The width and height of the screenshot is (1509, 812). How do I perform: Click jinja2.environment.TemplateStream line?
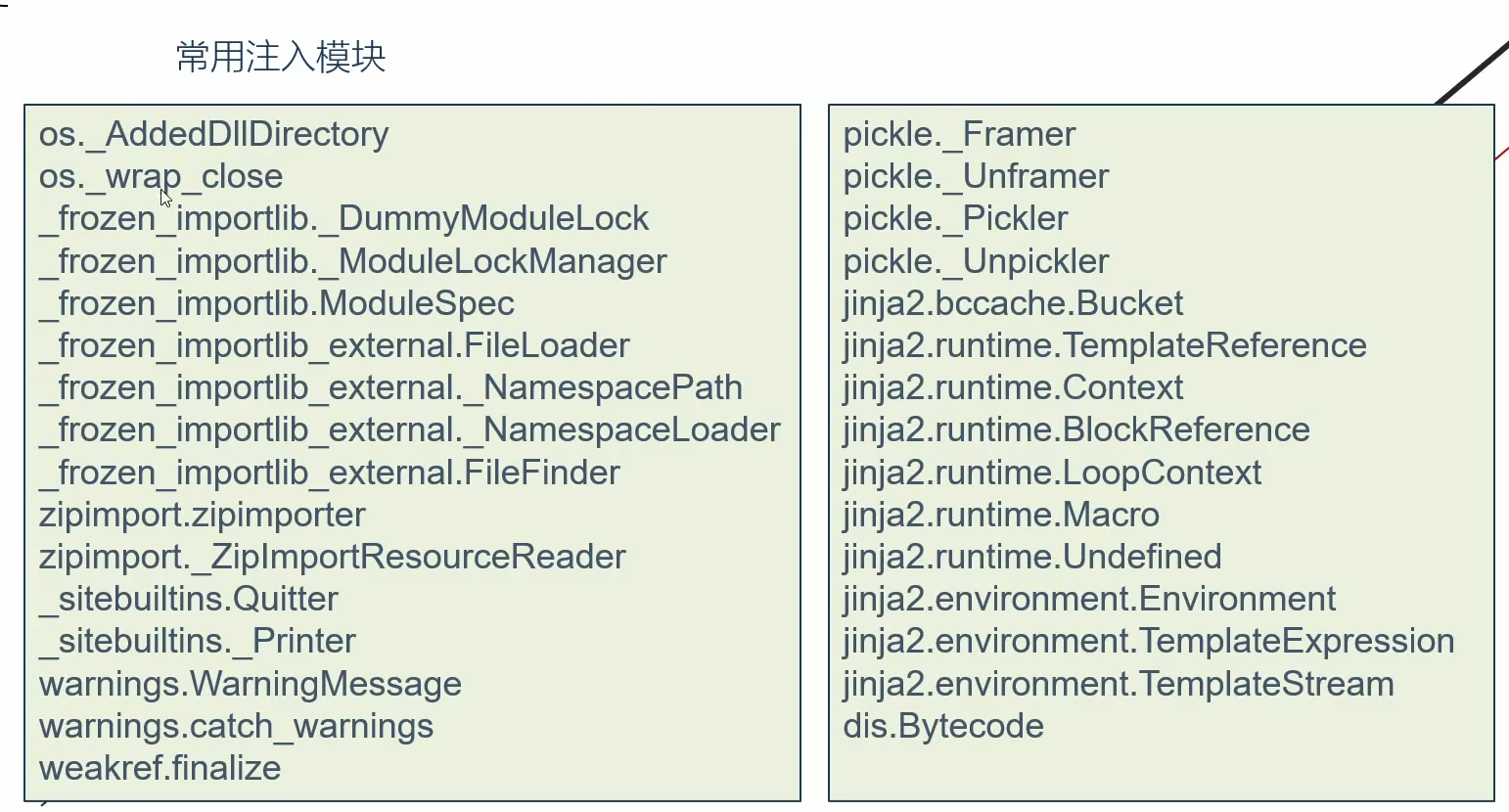(1119, 684)
